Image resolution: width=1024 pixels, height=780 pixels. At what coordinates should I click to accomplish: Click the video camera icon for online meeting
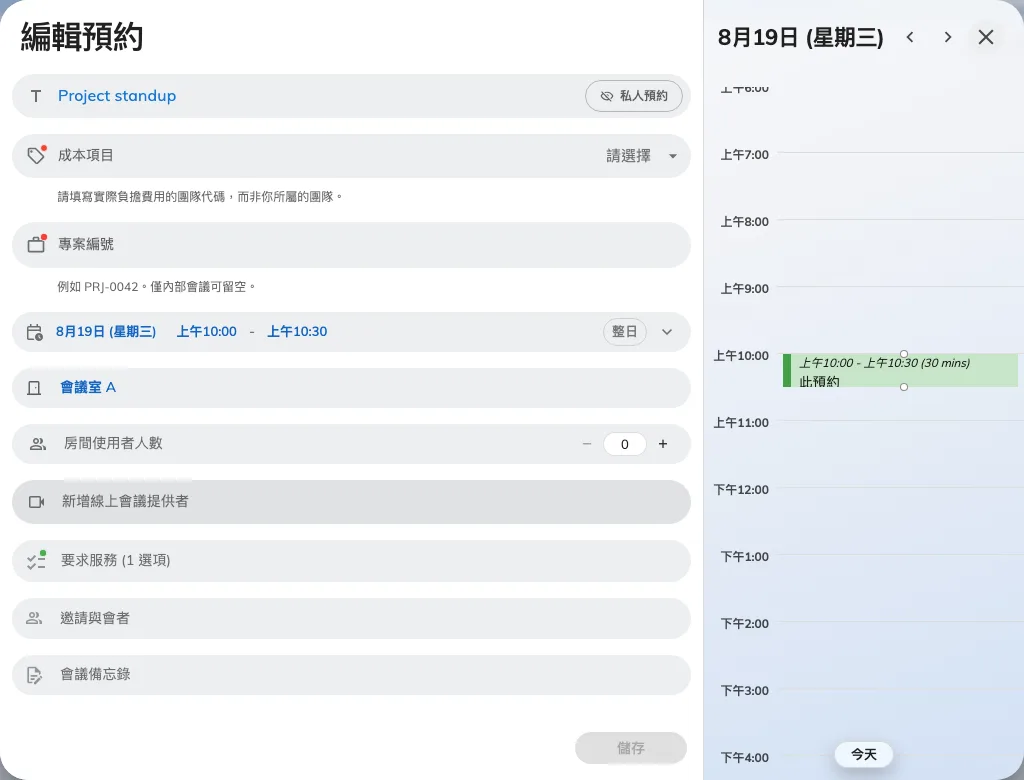(37, 502)
